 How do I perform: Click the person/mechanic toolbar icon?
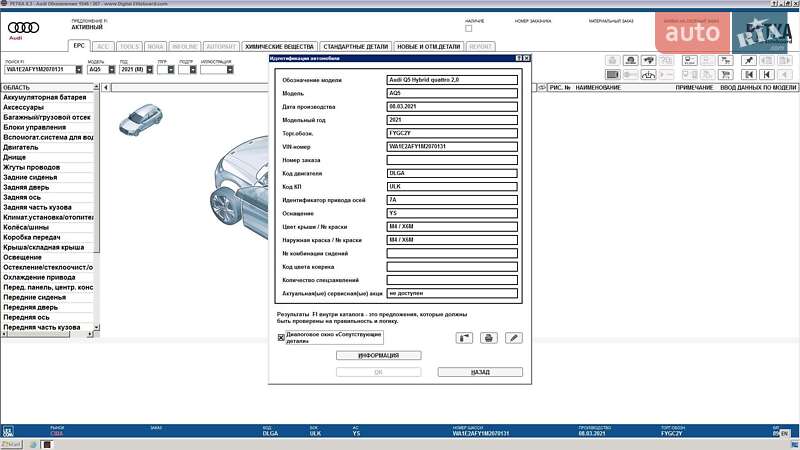point(631,61)
